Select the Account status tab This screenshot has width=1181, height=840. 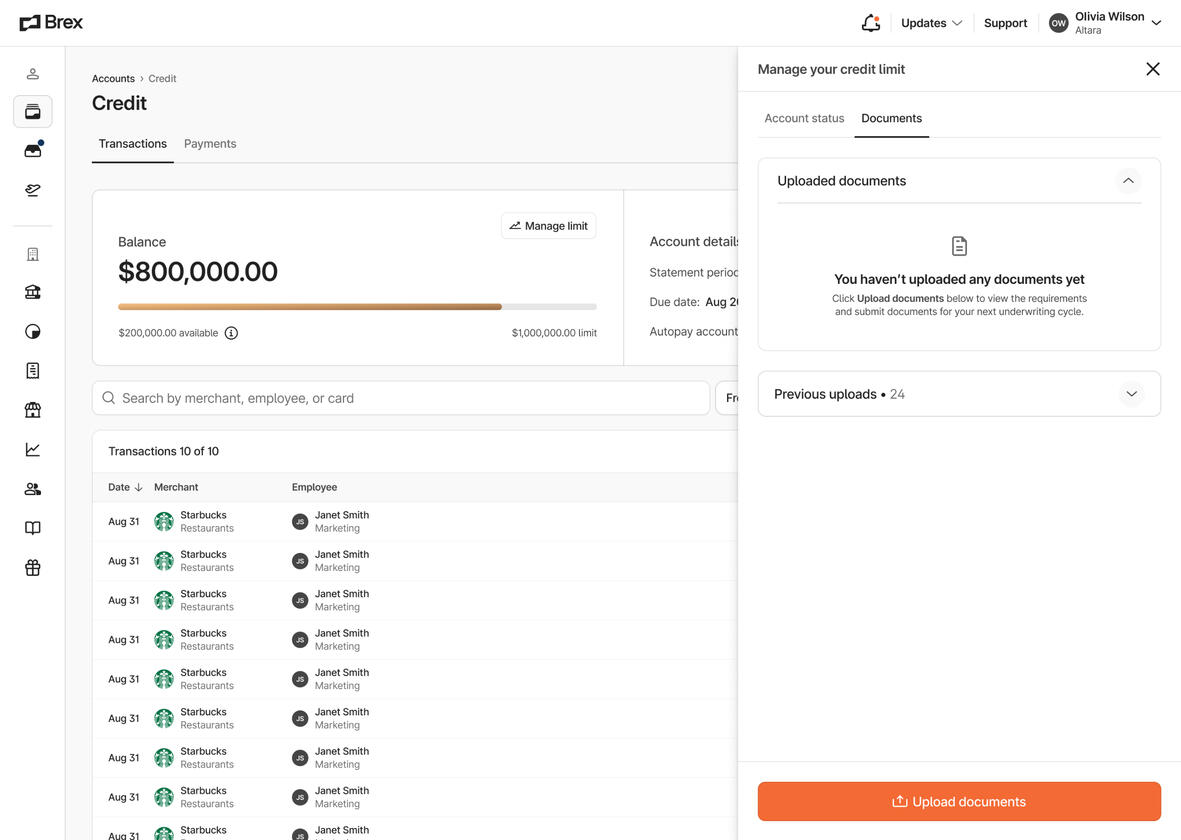click(804, 118)
